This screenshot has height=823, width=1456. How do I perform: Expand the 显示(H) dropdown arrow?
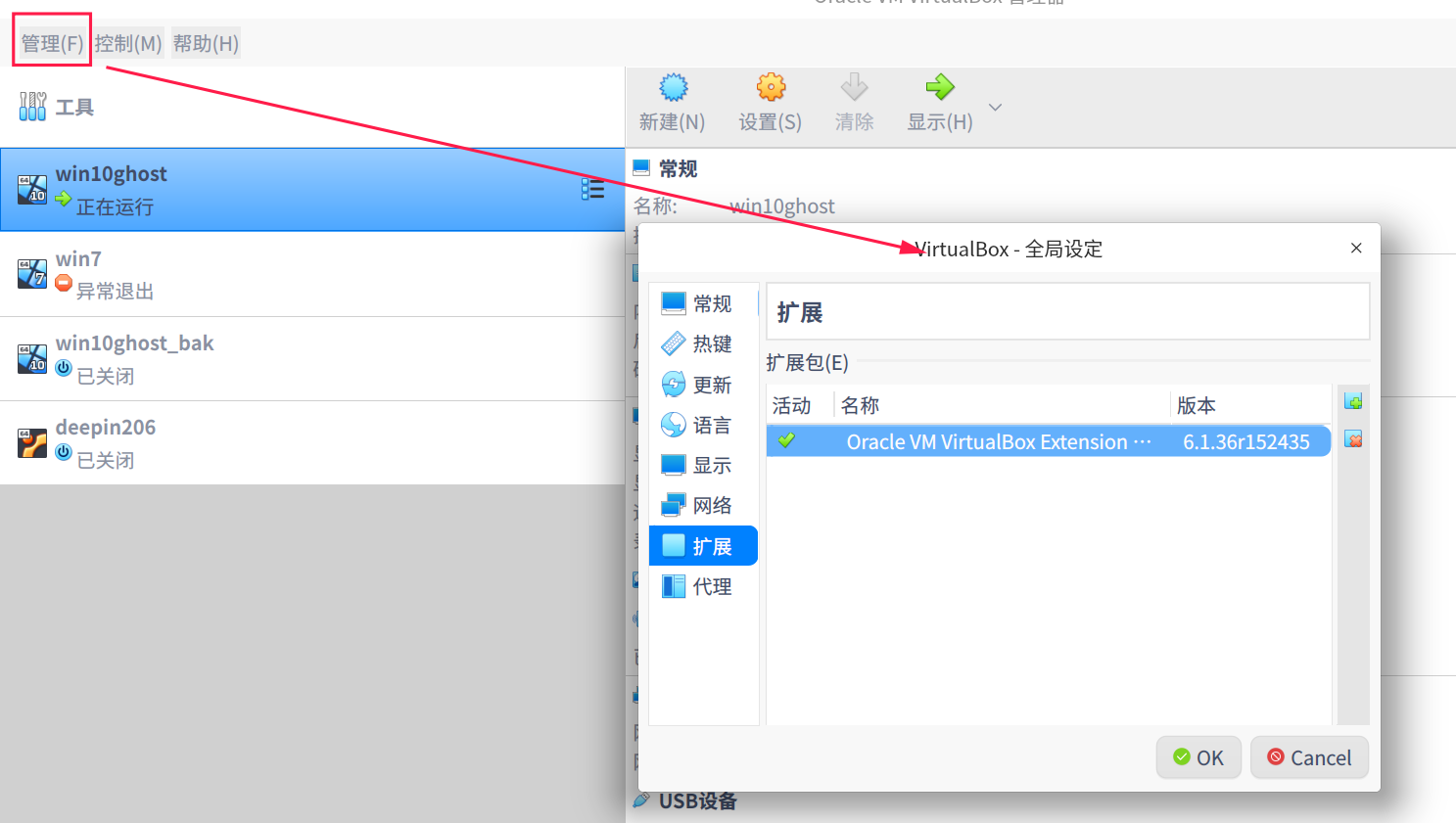pyautogui.click(x=995, y=107)
